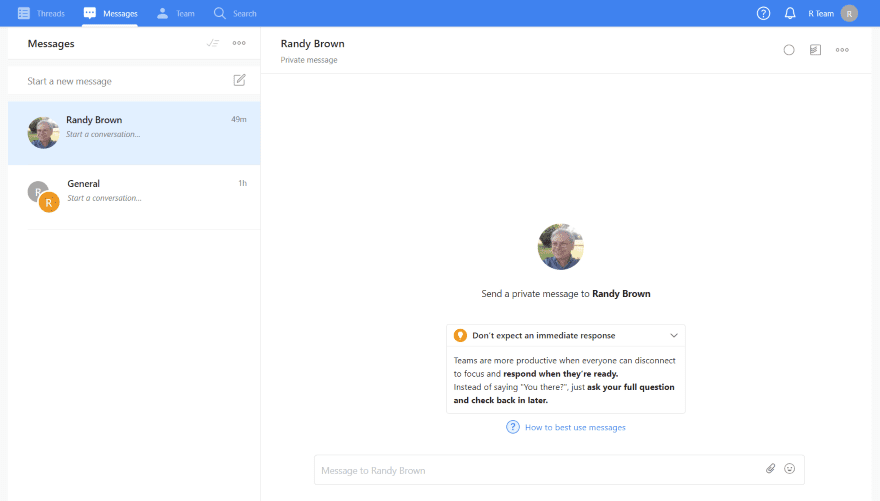This screenshot has width=880, height=501.
Task: Open the Threads tab
Action: [41, 13]
